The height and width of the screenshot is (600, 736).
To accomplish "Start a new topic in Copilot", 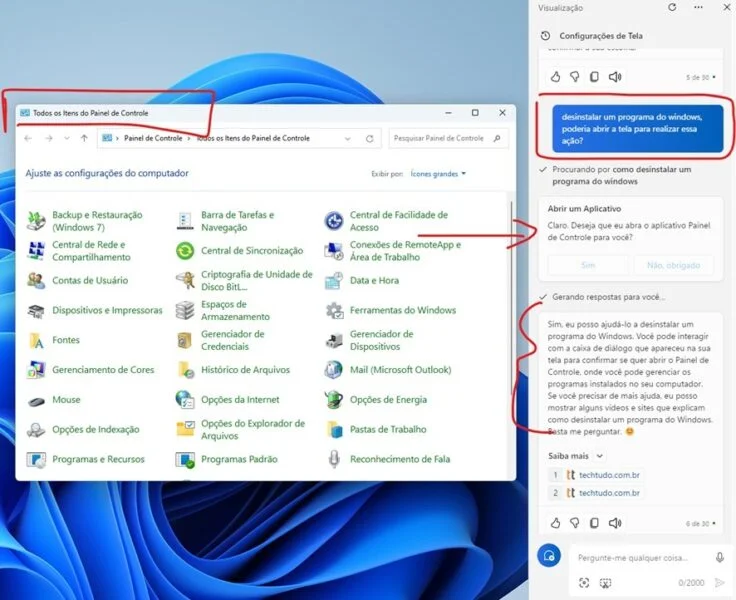I will tap(549, 555).
